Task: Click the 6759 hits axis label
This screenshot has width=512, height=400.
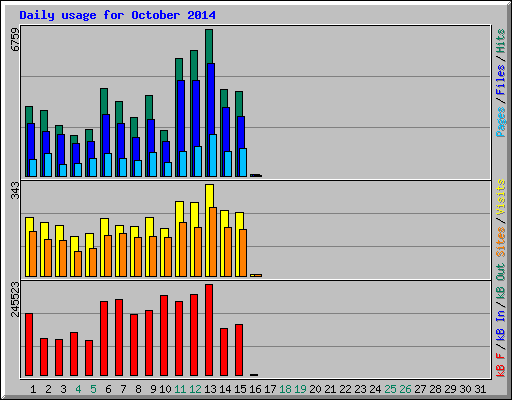Action: tap(15, 39)
